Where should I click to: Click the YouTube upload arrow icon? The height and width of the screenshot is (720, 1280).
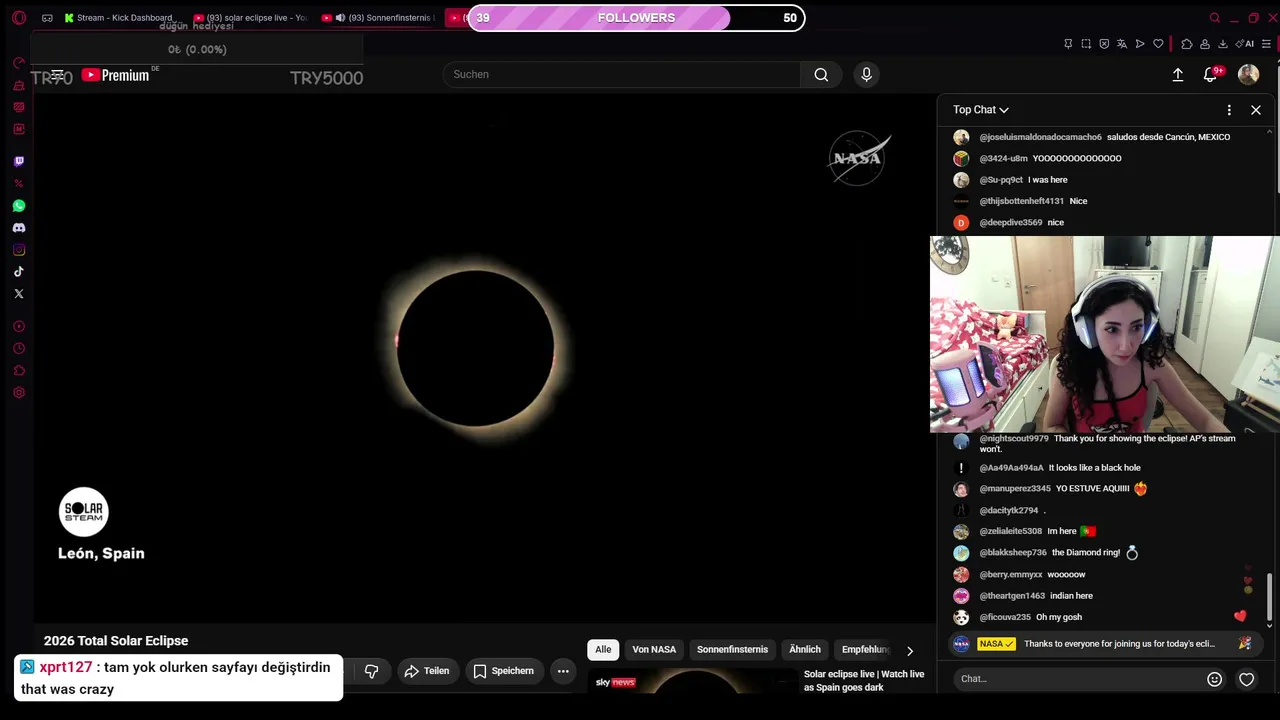(x=1178, y=74)
